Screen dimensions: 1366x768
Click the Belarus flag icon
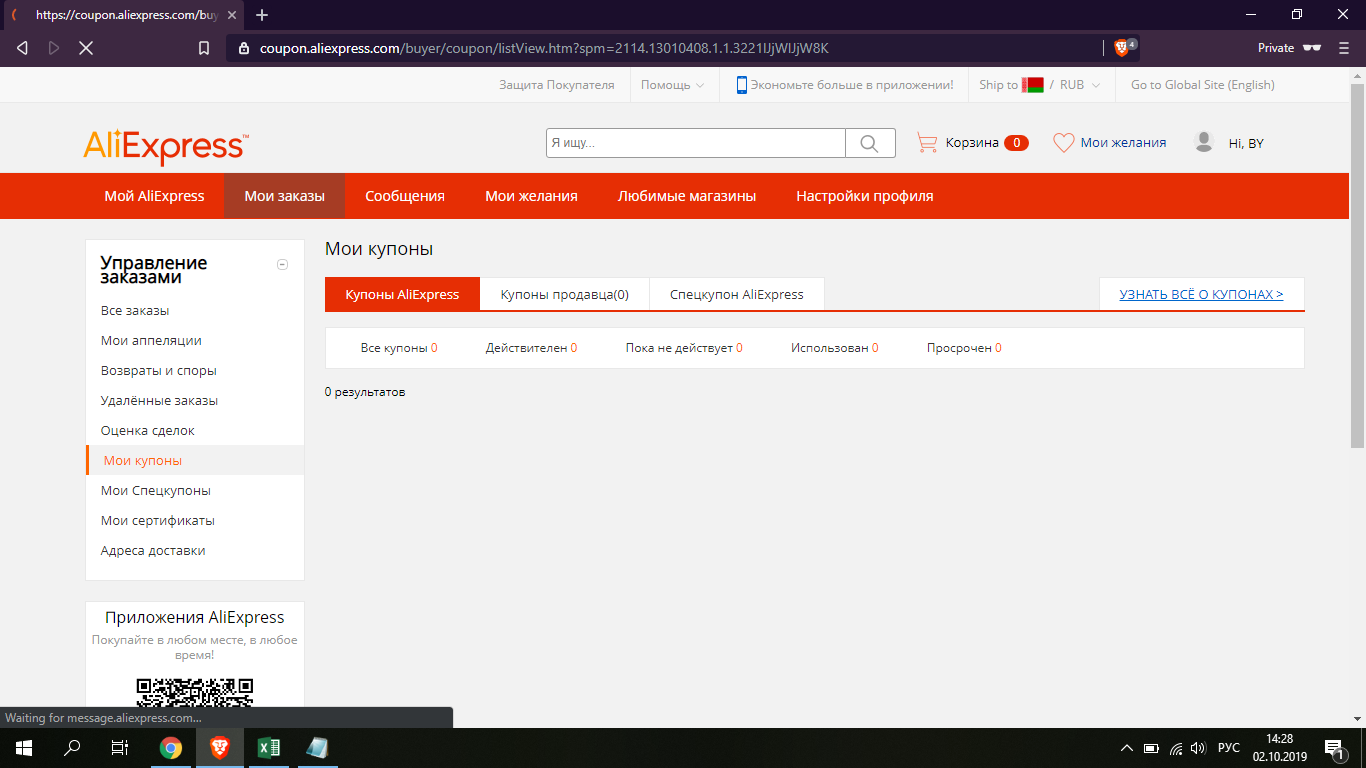click(x=1033, y=85)
